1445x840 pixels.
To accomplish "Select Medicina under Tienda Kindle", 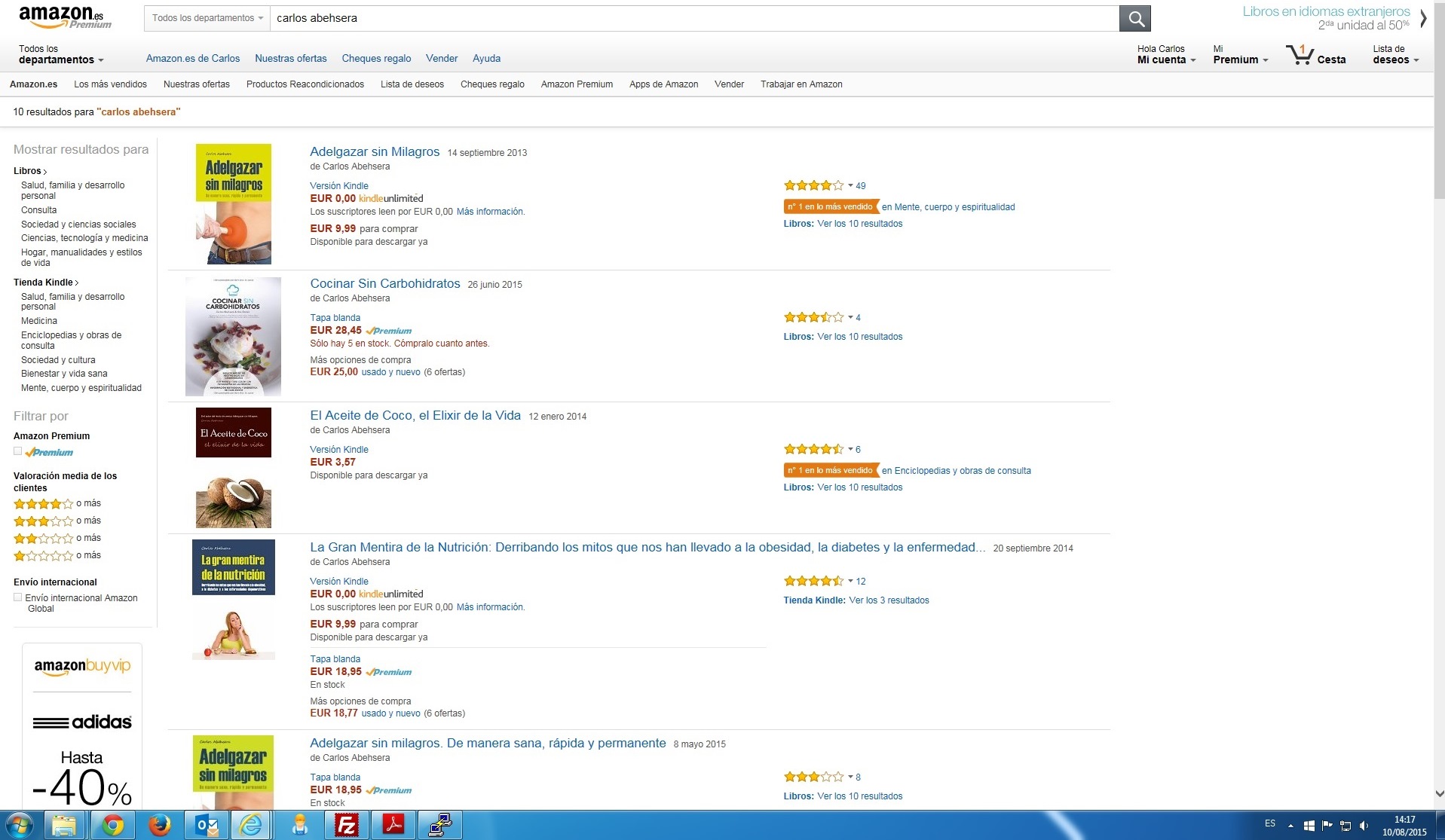I will [x=39, y=321].
